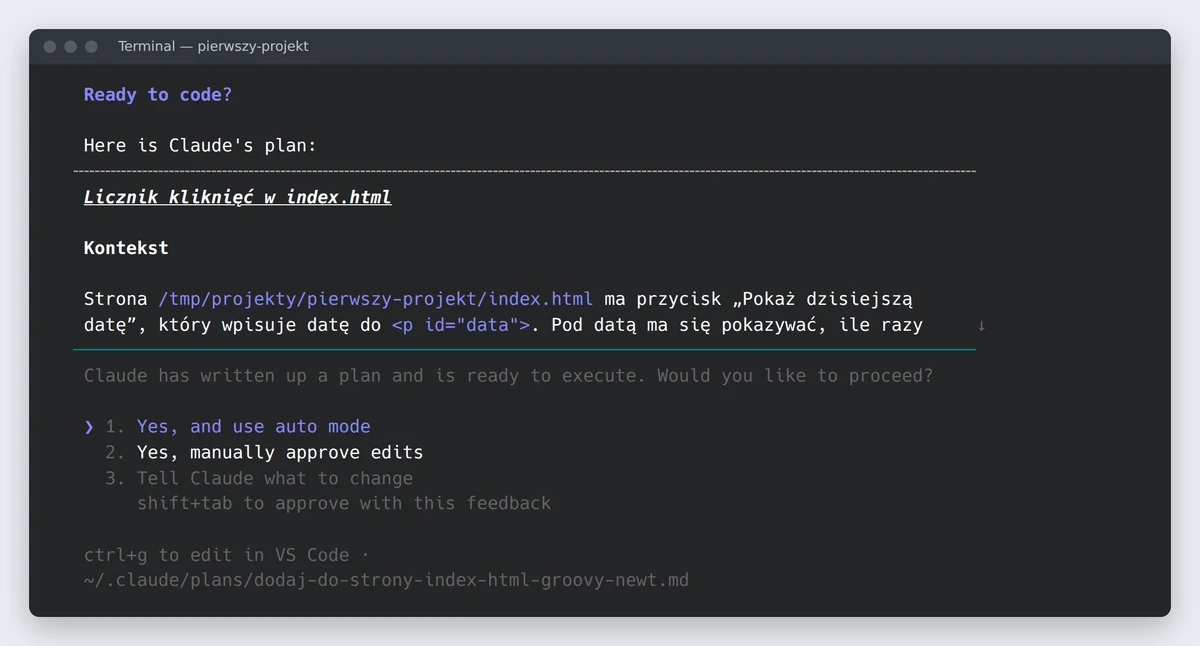Select option 1 Yes, and use auto mode
Screen dimensions: 1200x646
[253, 427]
